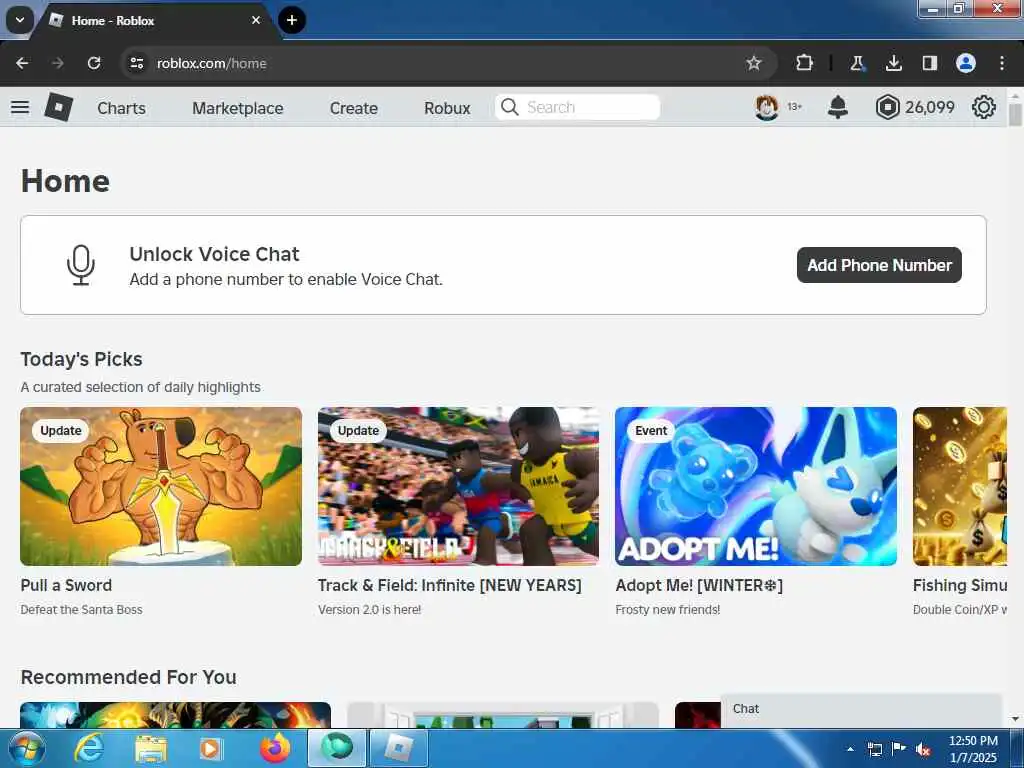1024x768 pixels.
Task: Select the Robux menu item
Action: 447,108
